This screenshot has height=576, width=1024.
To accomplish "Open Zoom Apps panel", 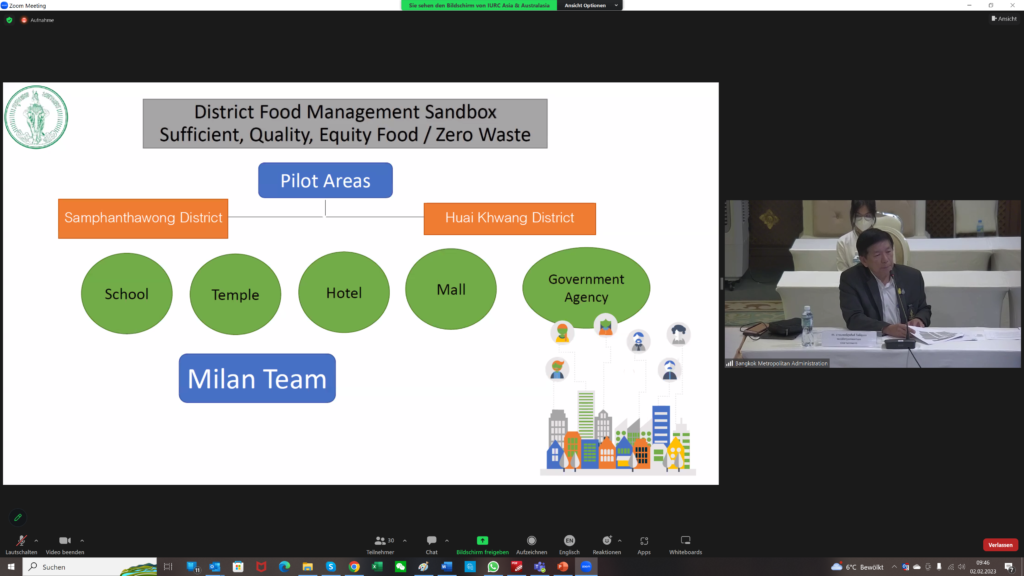I will pyautogui.click(x=644, y=541).
